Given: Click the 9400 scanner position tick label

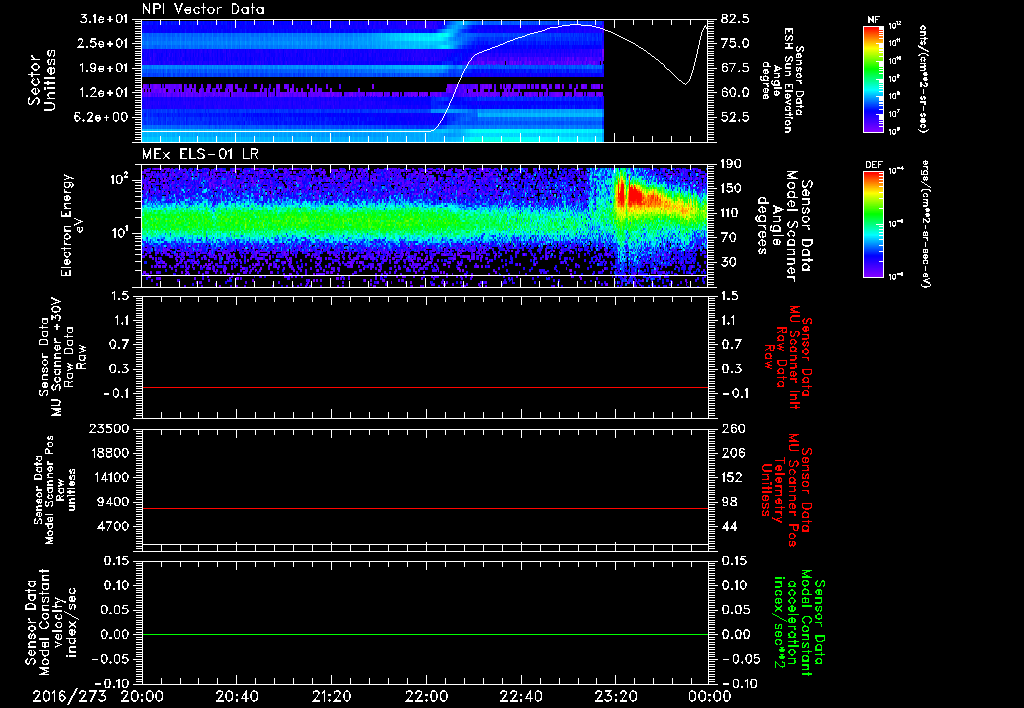Looking at the screenshot, I should point(114,502).
